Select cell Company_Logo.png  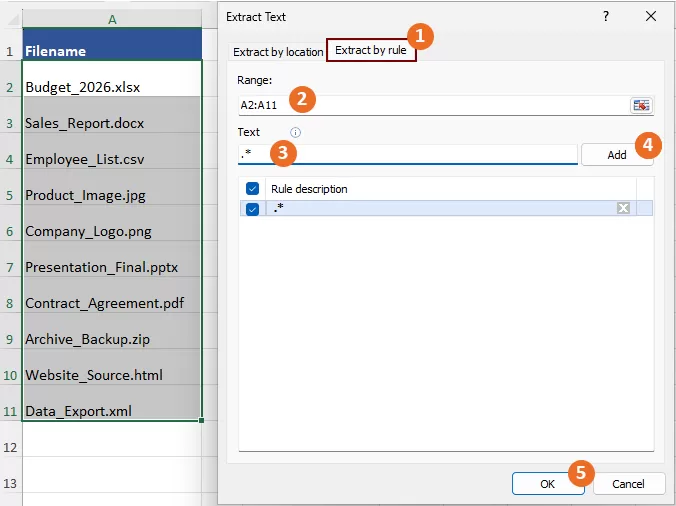pos(112,223)
